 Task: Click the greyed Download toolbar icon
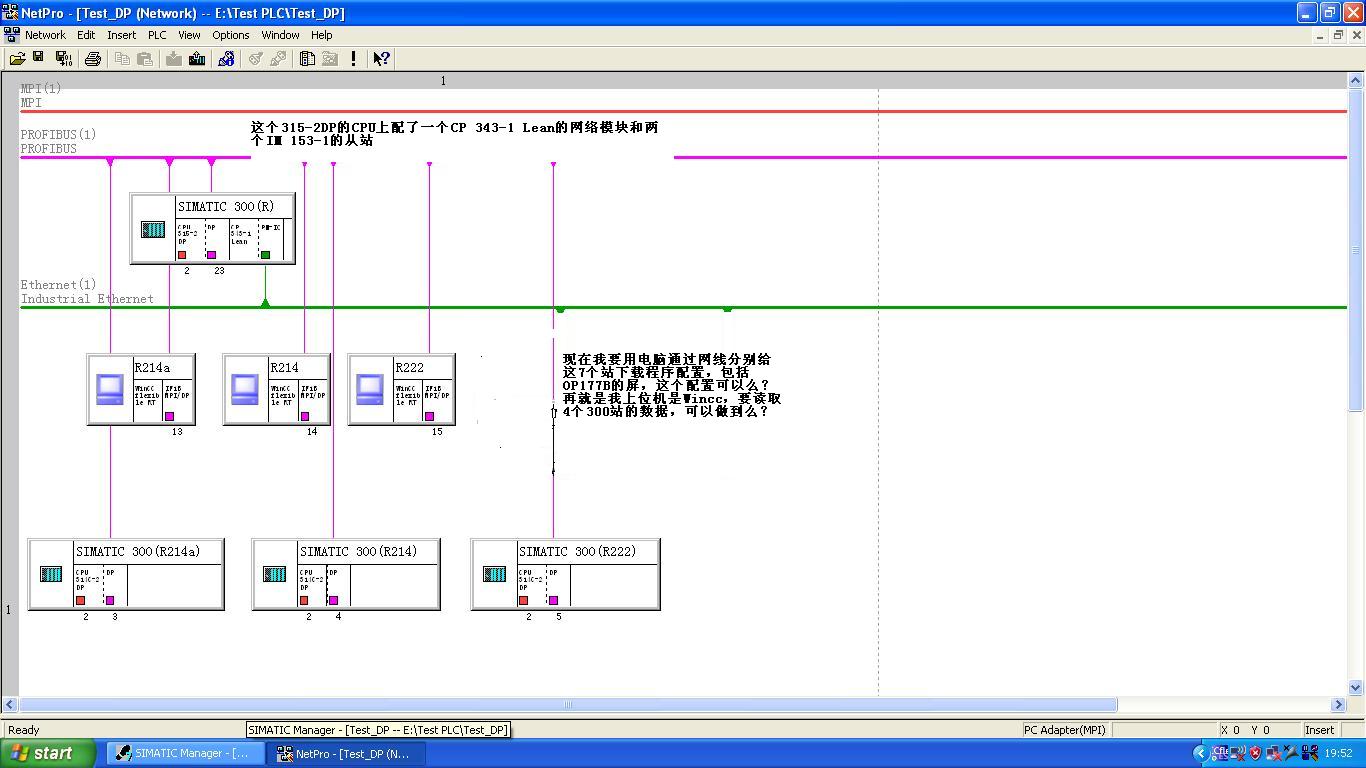[x=174, y=59]
